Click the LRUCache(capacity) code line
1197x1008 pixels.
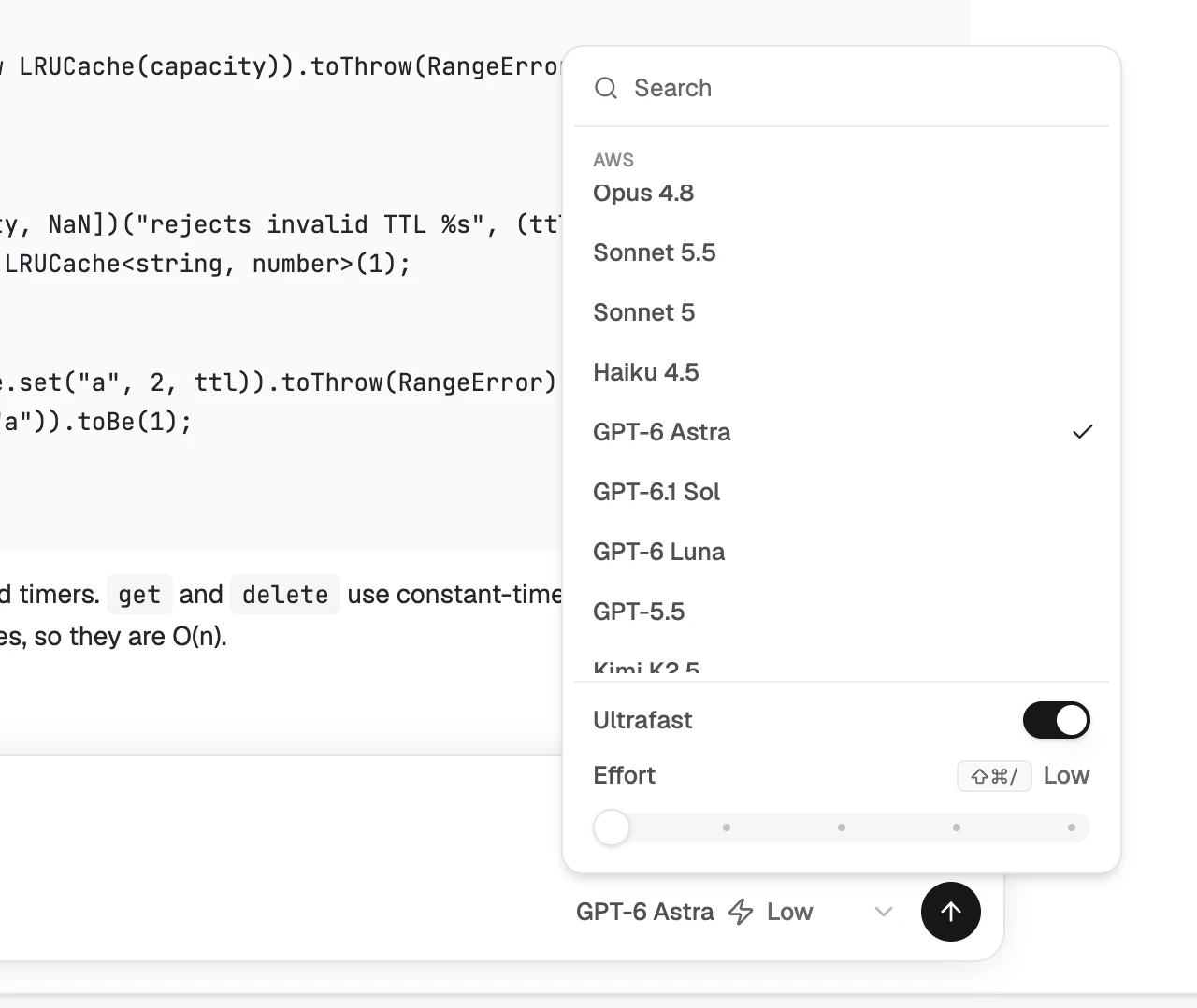point(281,66)
